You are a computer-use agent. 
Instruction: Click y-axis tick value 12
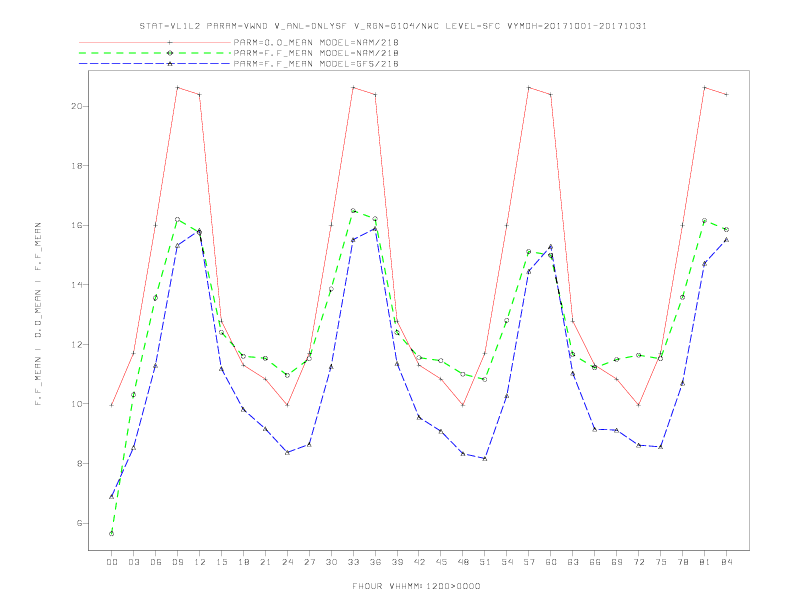tap(77, 344)
